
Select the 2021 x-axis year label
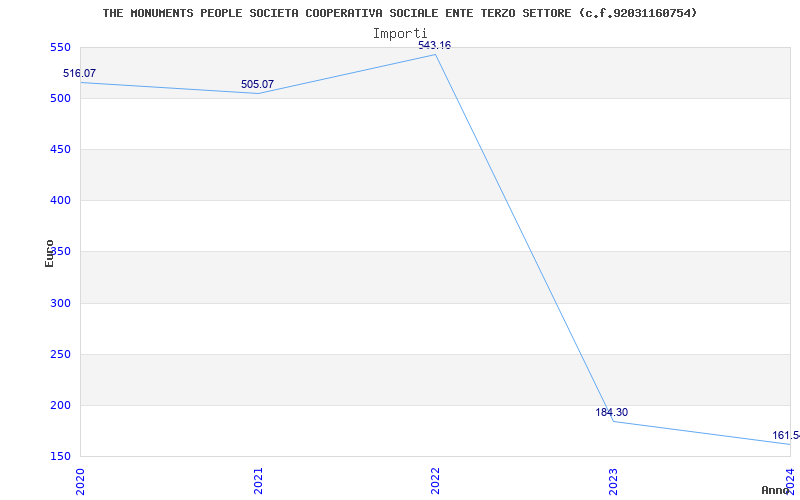click(x=258, y=481)
